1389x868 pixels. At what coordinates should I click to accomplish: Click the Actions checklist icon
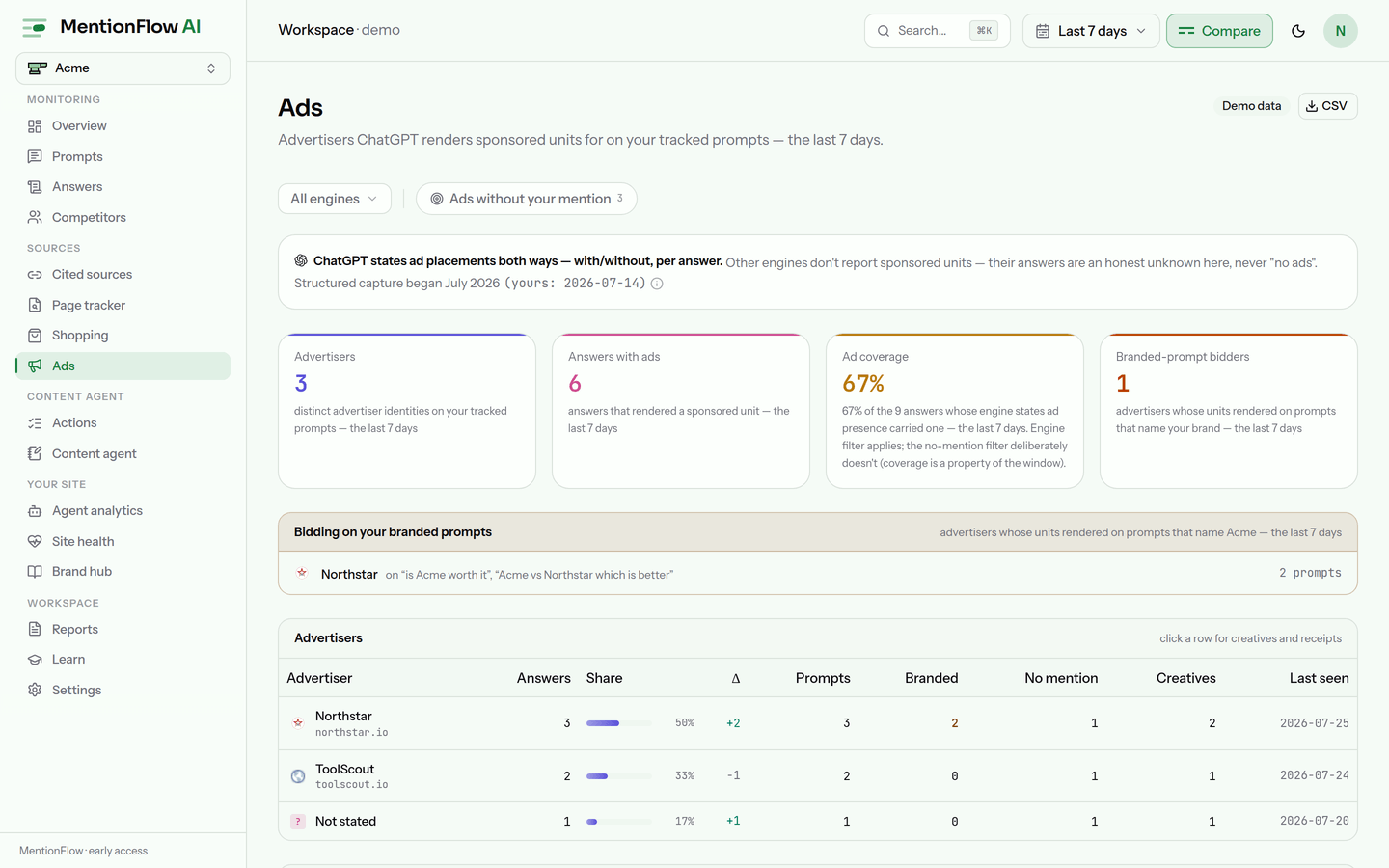[35, 423]
